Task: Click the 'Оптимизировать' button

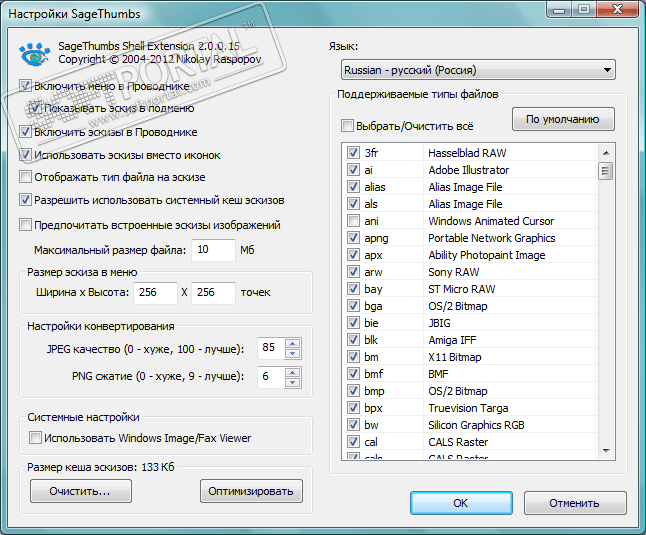Action: (251, 491)
